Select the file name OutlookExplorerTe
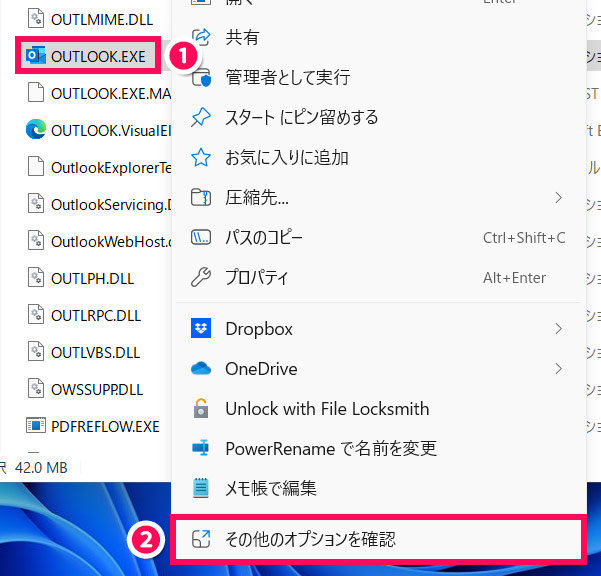601x576 pixels. 111,167
